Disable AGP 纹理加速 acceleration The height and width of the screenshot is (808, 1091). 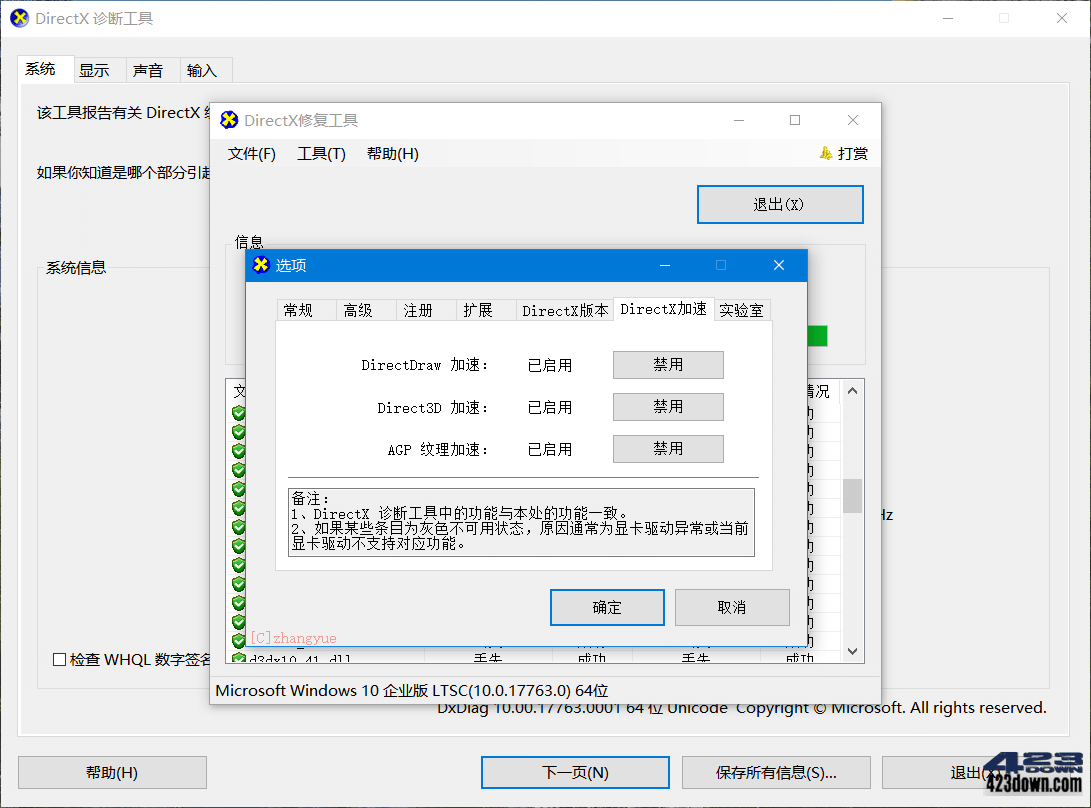pos(667,448)
